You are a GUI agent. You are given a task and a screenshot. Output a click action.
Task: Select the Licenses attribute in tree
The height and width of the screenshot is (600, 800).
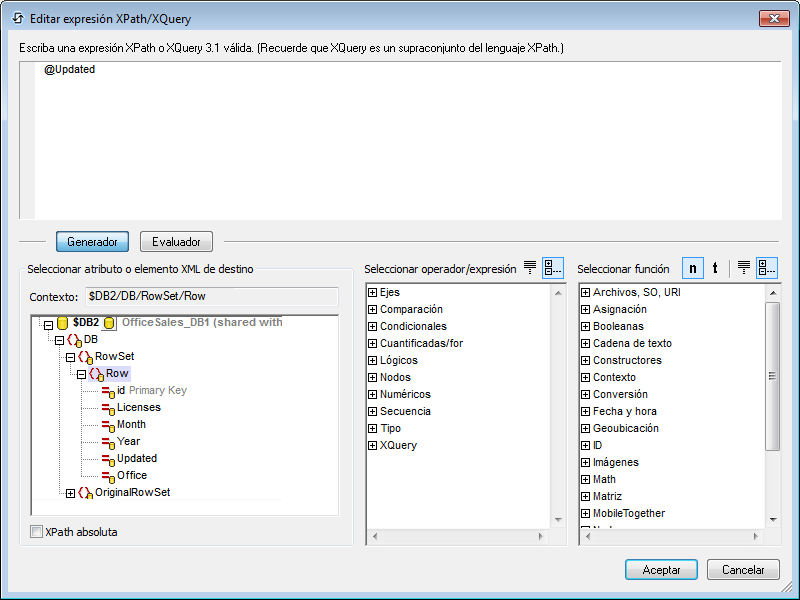138,408
